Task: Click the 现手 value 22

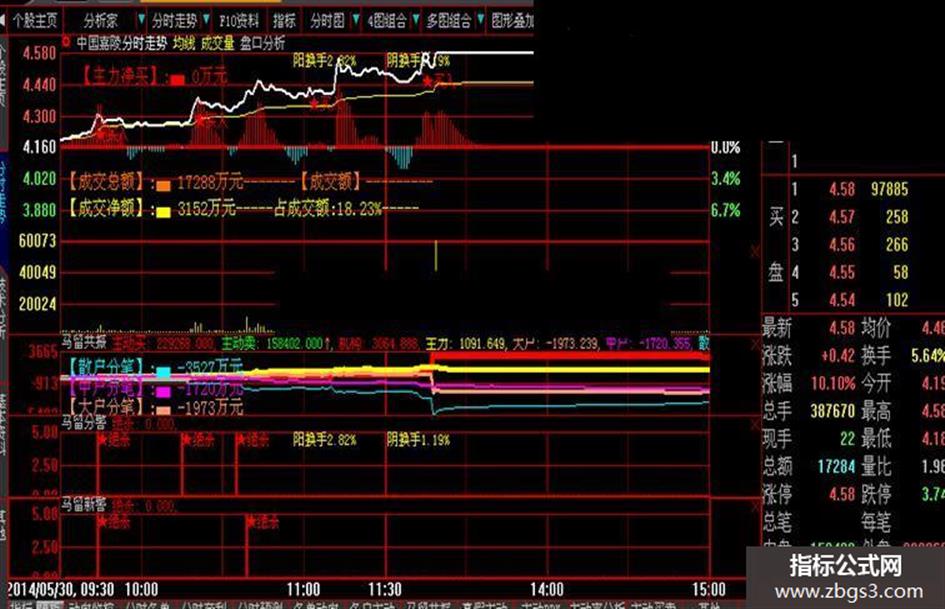Action: [x=847, y=439]
